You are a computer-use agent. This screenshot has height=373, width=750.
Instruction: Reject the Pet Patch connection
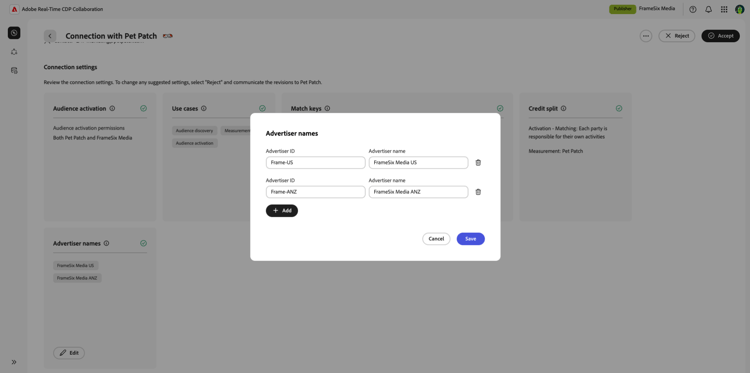(x=677, y=36)
